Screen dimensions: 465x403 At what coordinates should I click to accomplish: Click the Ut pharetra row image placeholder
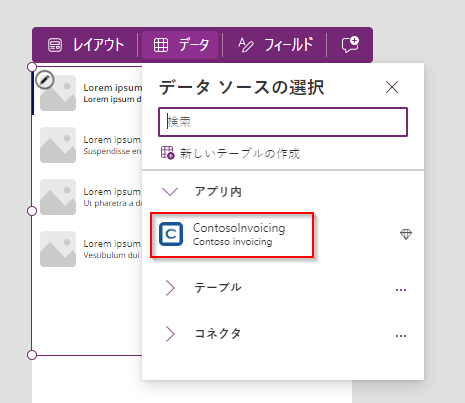coord(58,197)
